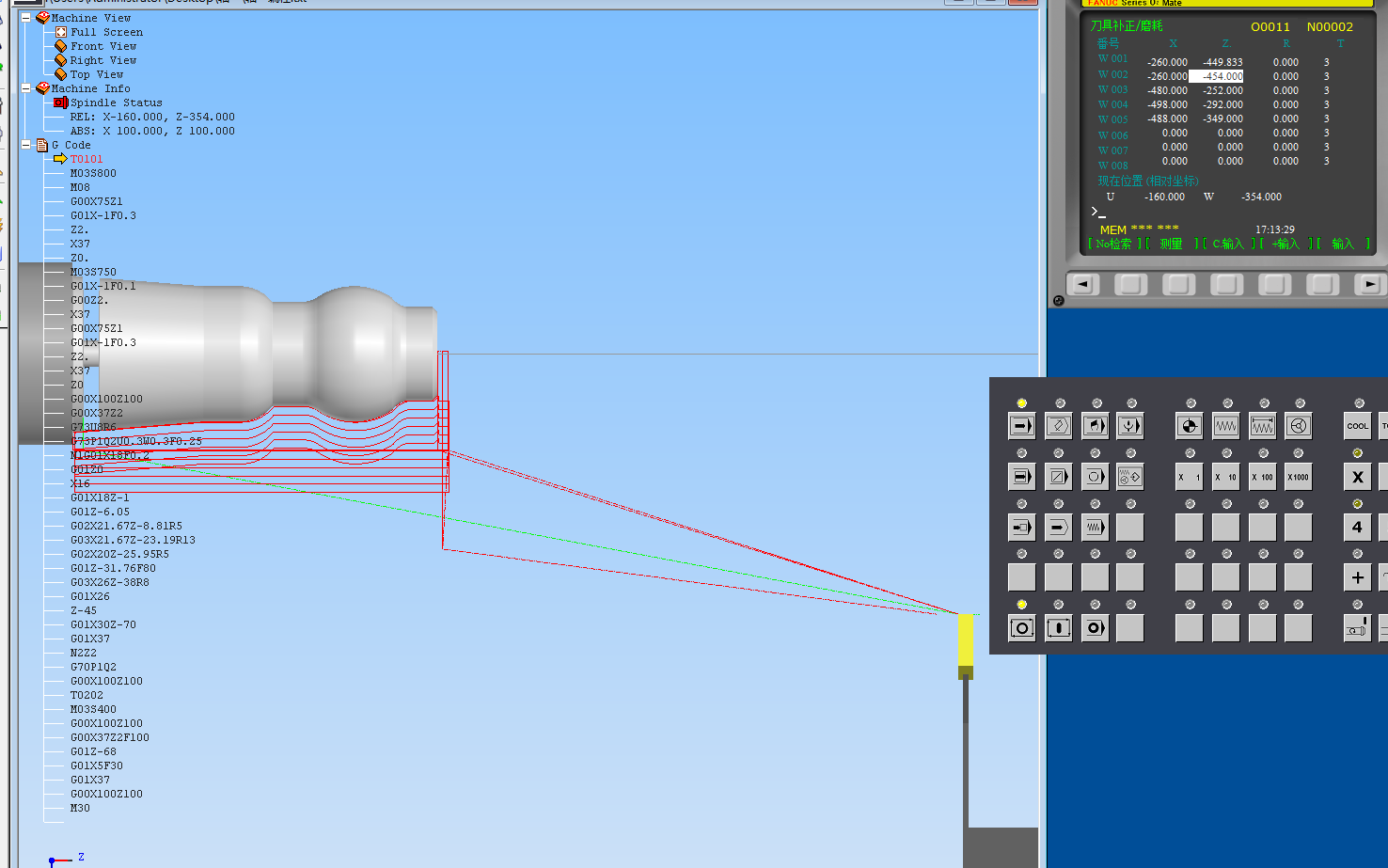Set increment to X1000
Image resolution: width=1388 pixels, height=868 pixels.
(1299, 477)
